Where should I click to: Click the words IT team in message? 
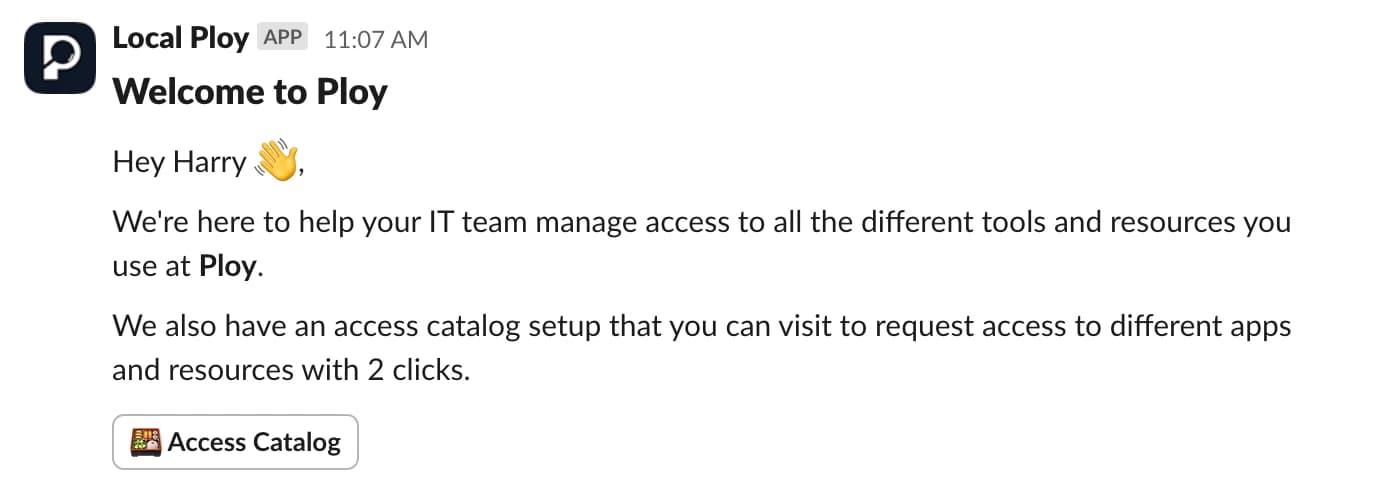coord(466,222)
